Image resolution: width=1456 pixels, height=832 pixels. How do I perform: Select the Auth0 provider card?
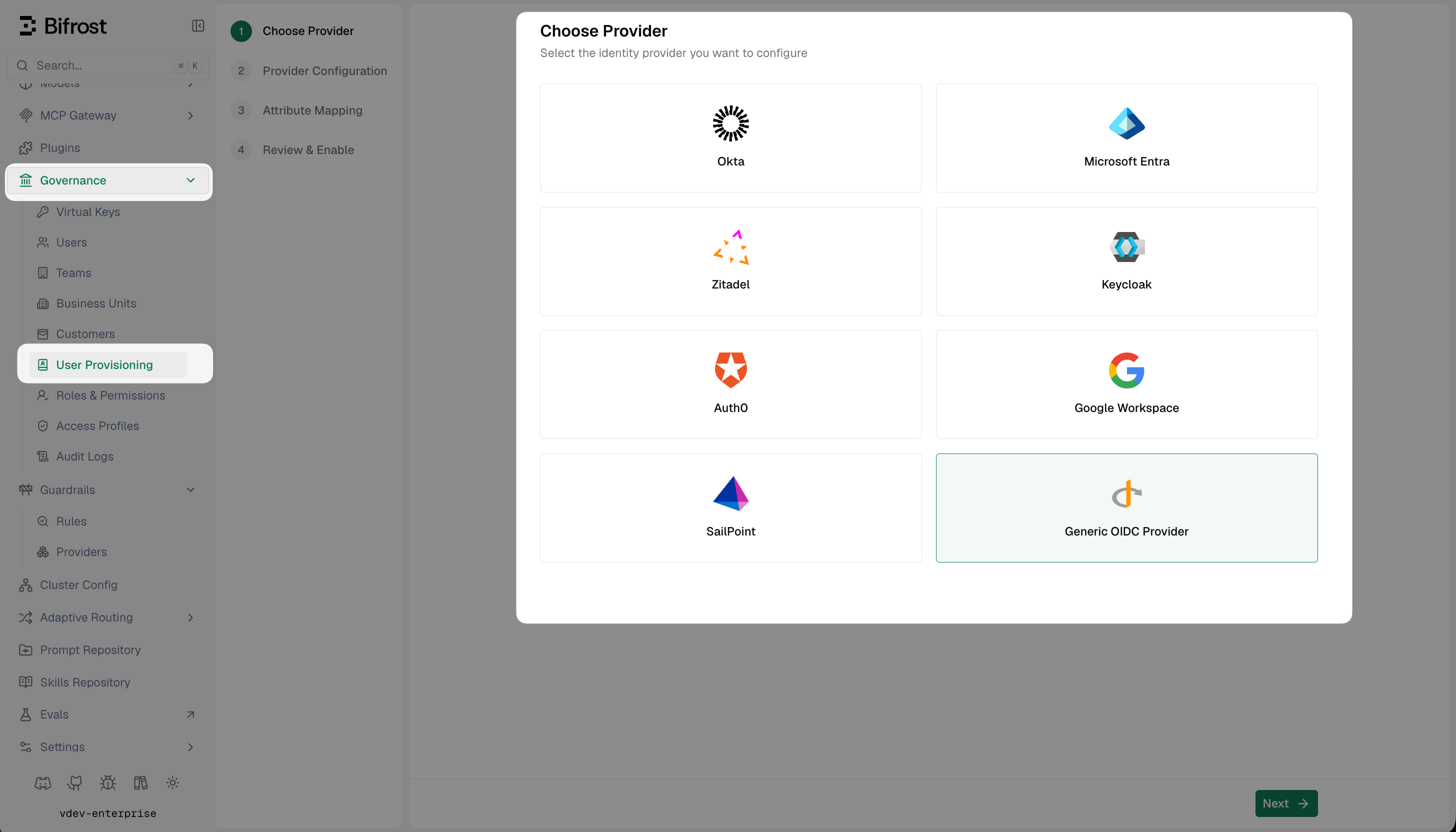click(x=731, y=384)
